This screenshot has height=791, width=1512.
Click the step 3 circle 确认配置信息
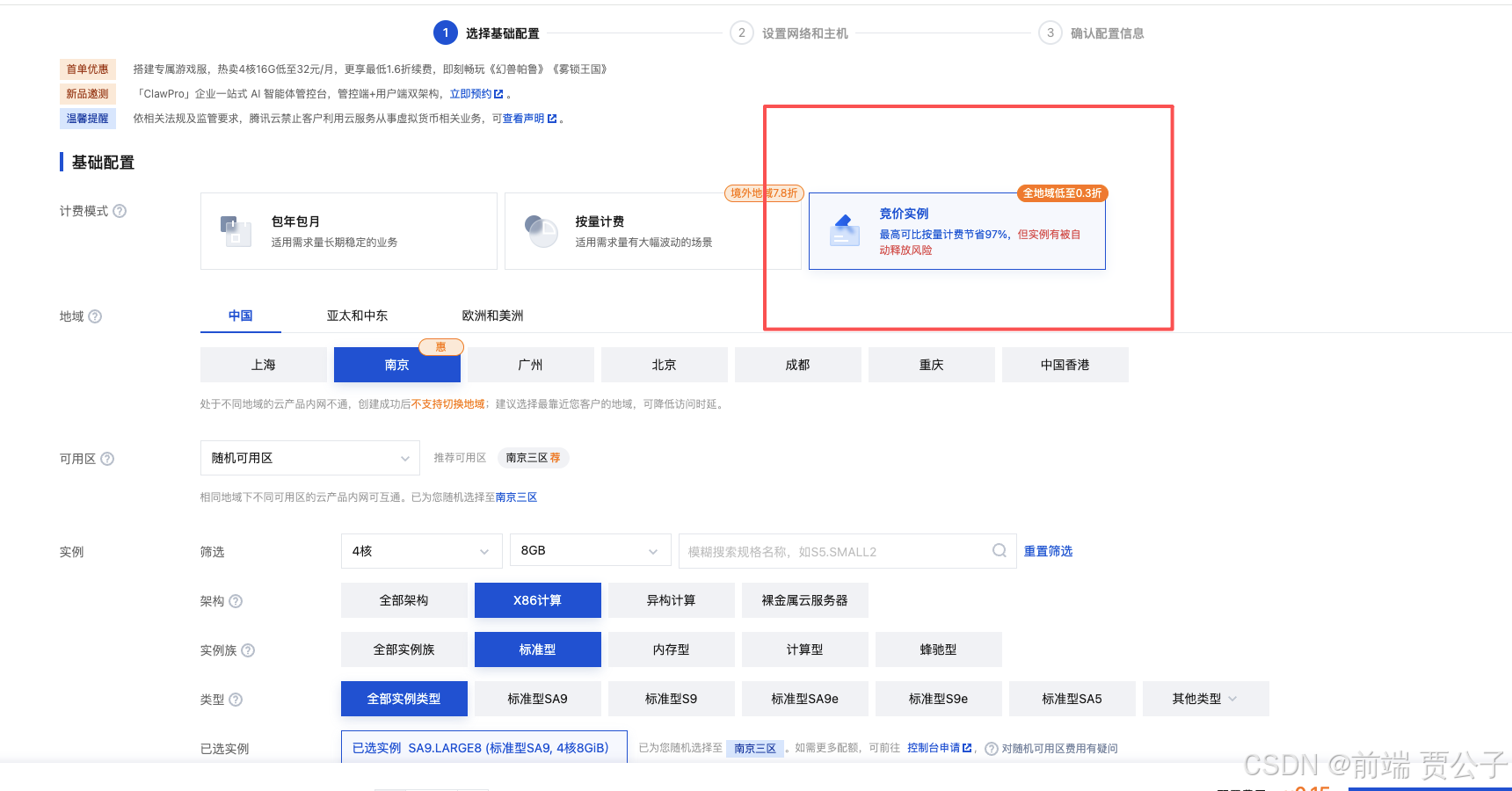[1050, 33]
